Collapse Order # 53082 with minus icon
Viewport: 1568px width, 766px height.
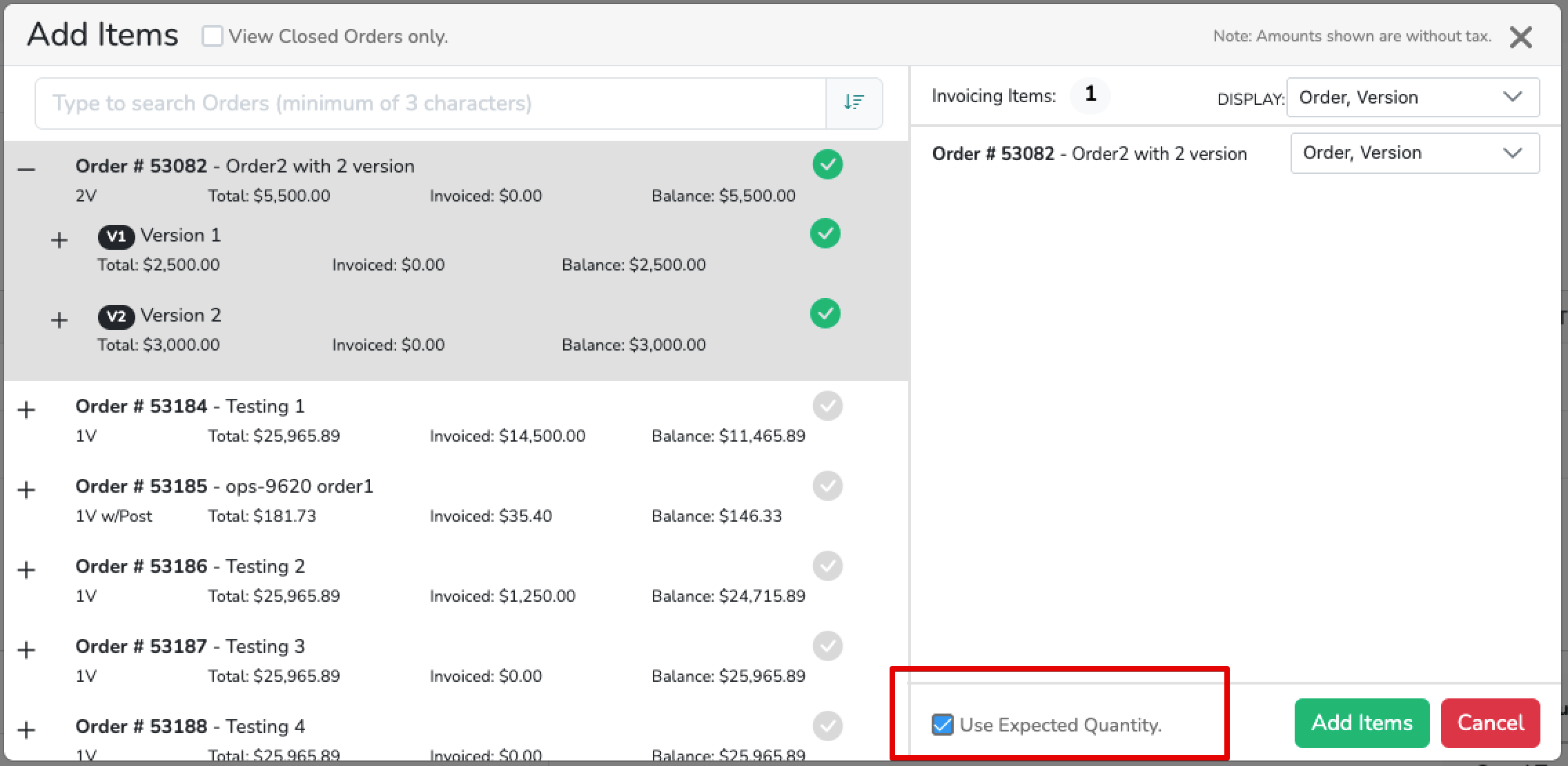click(26, 169)
